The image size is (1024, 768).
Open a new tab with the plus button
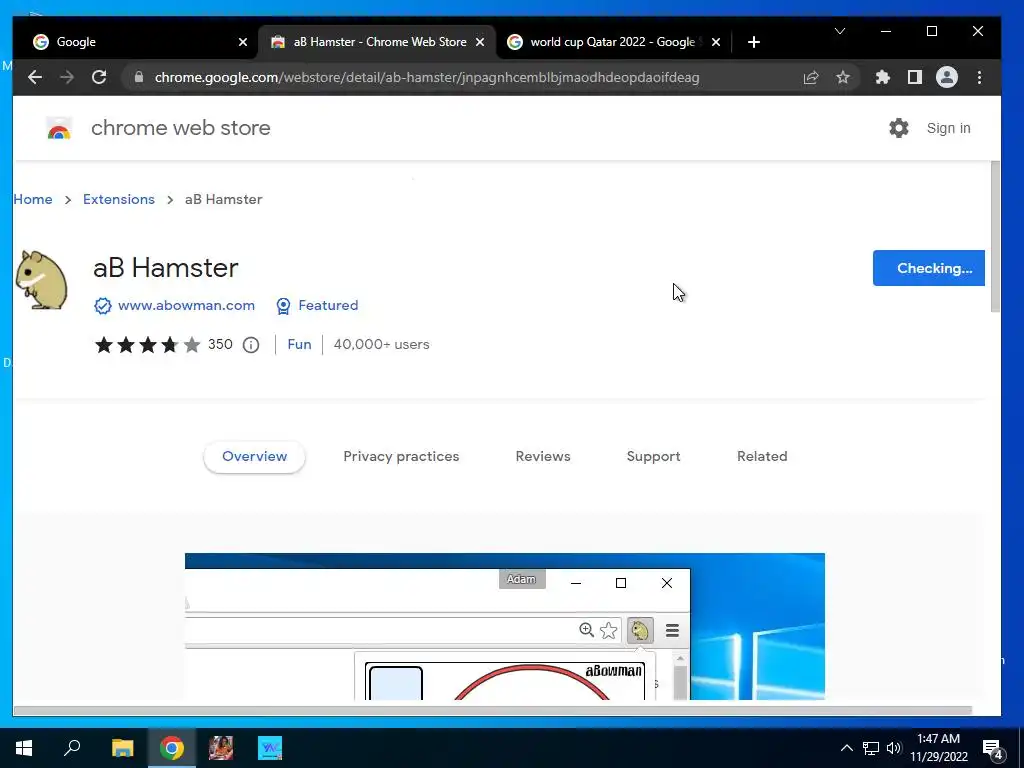754,42
